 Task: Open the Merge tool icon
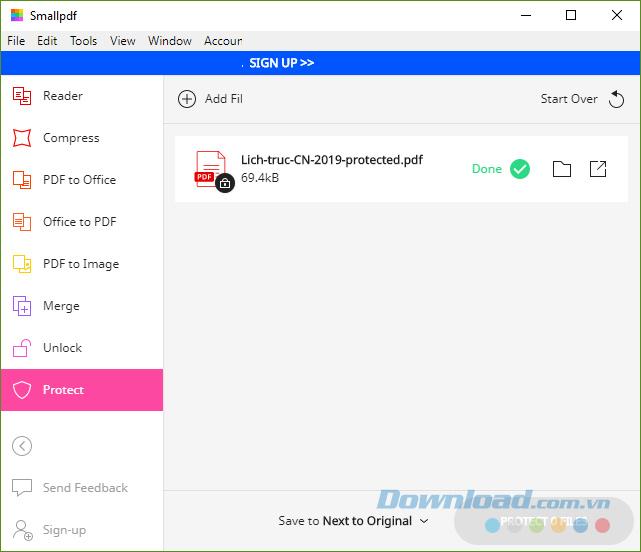[22, 306]
